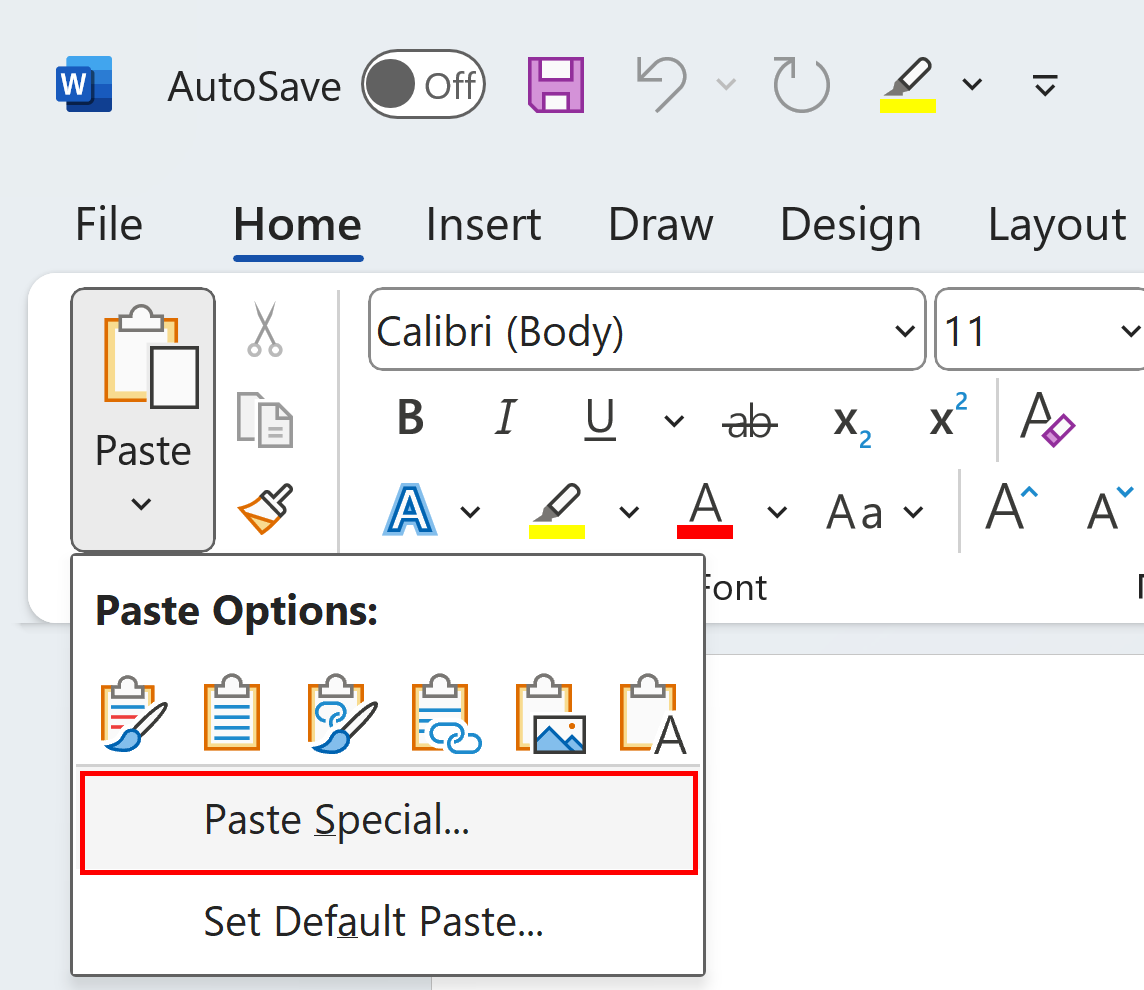Choose Set Default Paste… menu entry
This screenshot has width=1144, height=990.
[388, 922]
